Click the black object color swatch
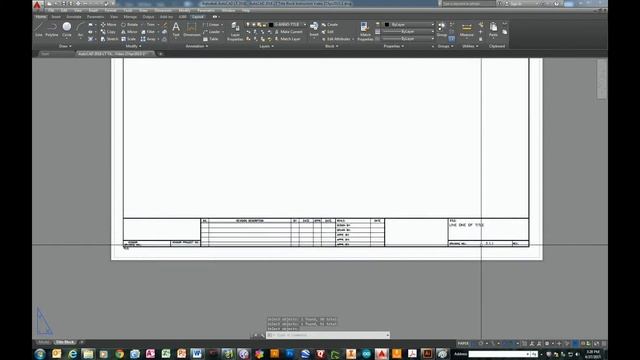Image resolution: width=640 pixels, height=360 pixels. coord(387,24)
